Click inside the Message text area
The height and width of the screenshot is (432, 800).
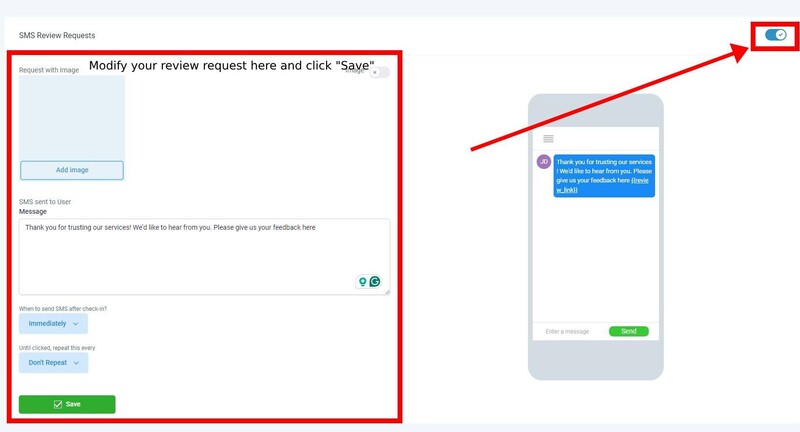205,257
